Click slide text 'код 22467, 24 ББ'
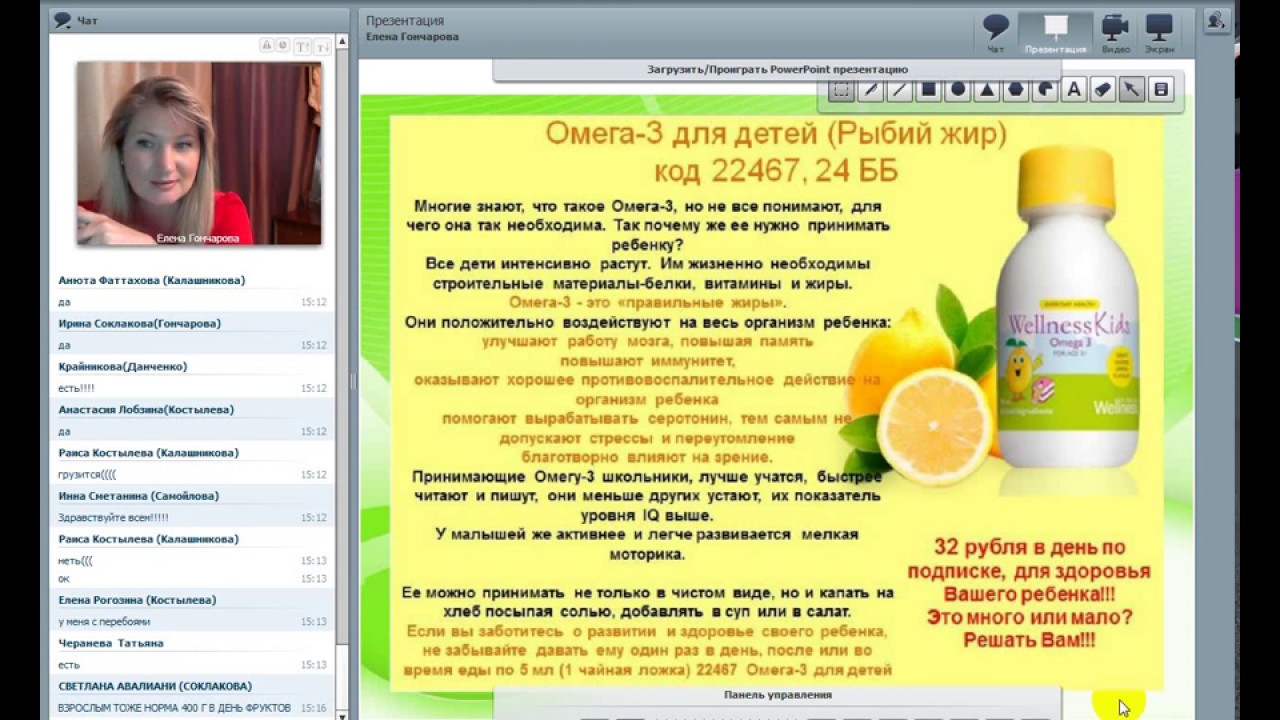 pos(776,172)
